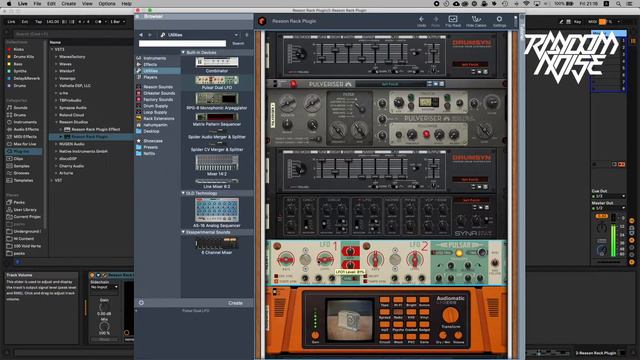Open the View menu
This screenshot has width=640, height=360.
[x=87, y=4]
